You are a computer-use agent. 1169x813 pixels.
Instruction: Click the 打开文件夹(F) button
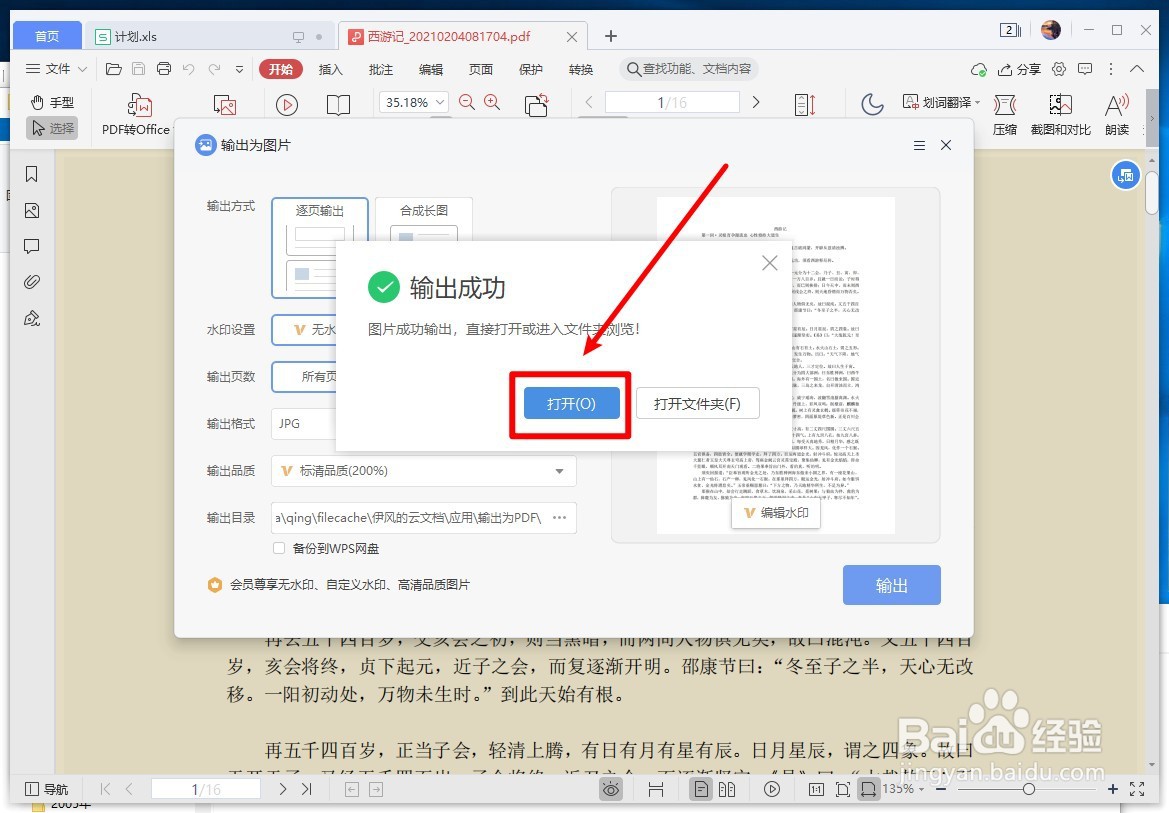tap(697, 404)
